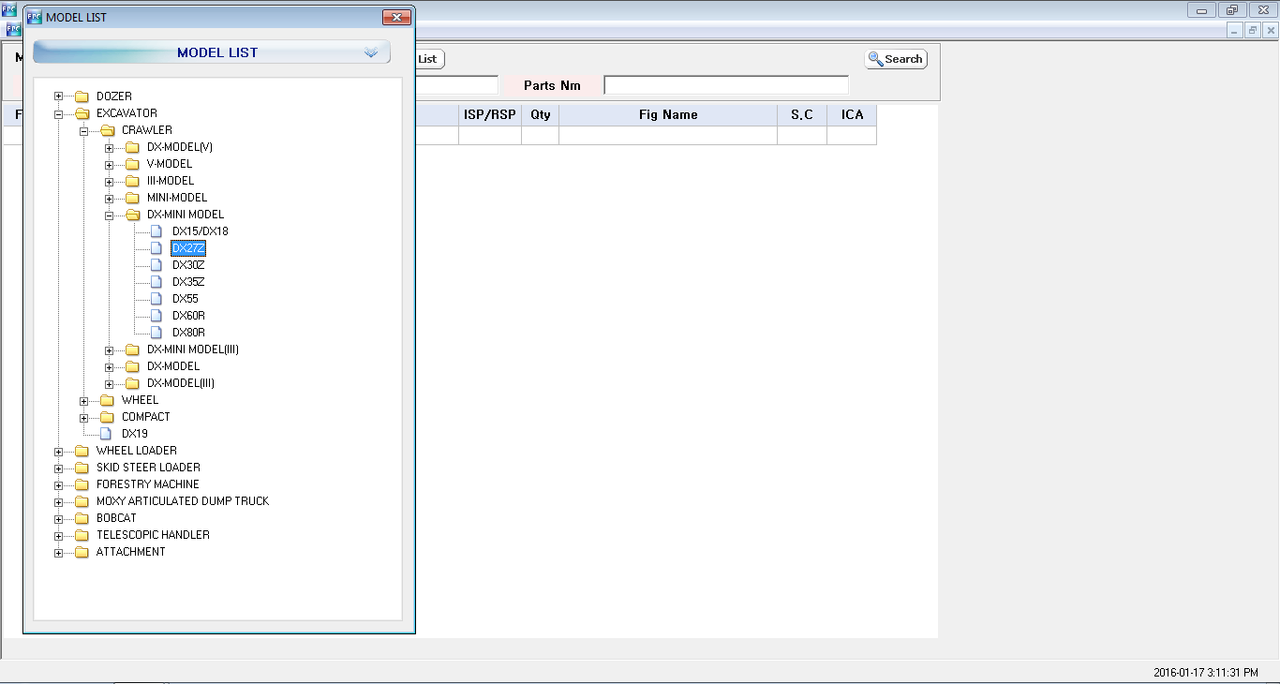Expand the WHEEL LOADER node
The width and height of the screenshot is (1280, 684).
click(x=58, y=451)
